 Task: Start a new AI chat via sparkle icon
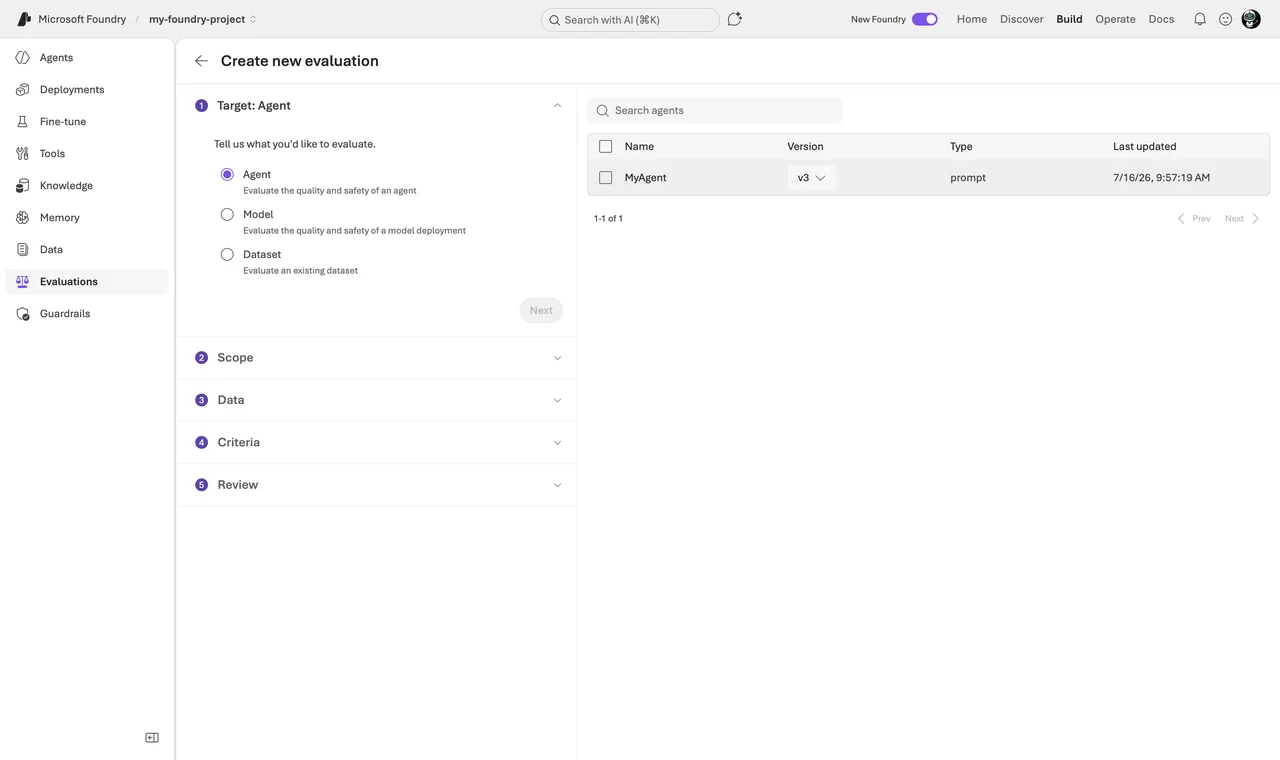(x=735, y=19)
